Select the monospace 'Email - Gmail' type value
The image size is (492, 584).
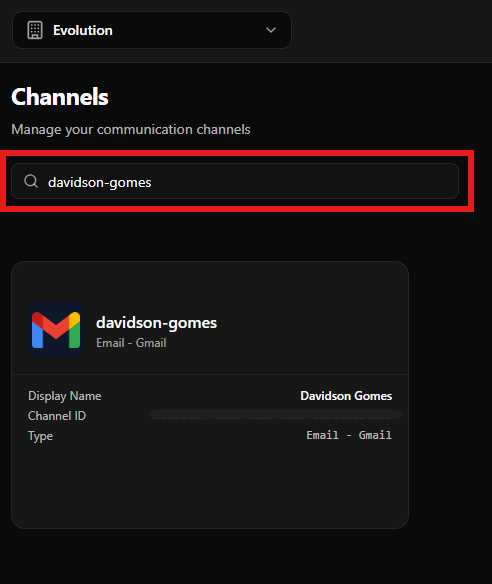tap(349, 435)
